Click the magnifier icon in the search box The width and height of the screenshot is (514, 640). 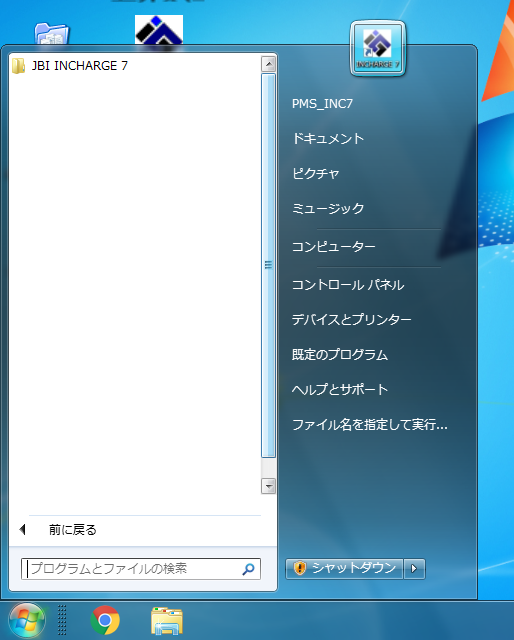click(x=248, y=569)
